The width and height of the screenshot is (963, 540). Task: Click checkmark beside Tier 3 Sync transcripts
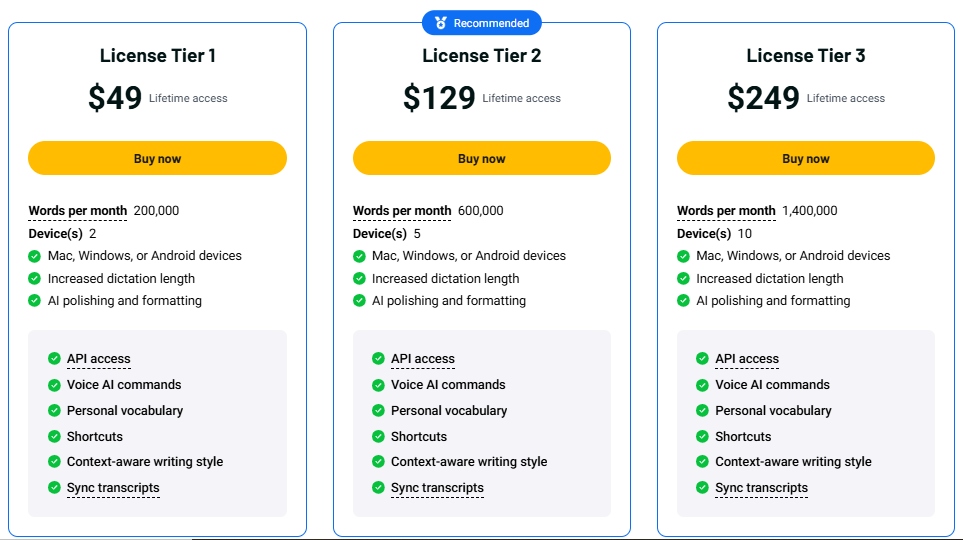click(702, 488)
